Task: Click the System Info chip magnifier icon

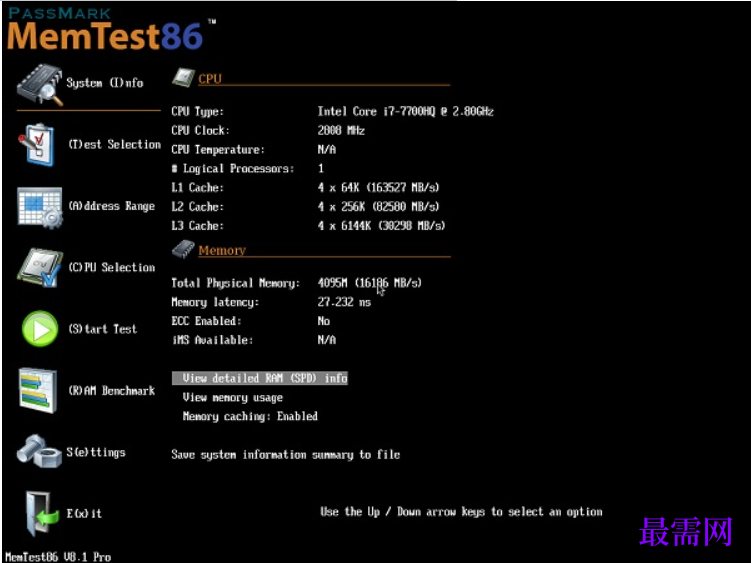Action: [40, 84]
